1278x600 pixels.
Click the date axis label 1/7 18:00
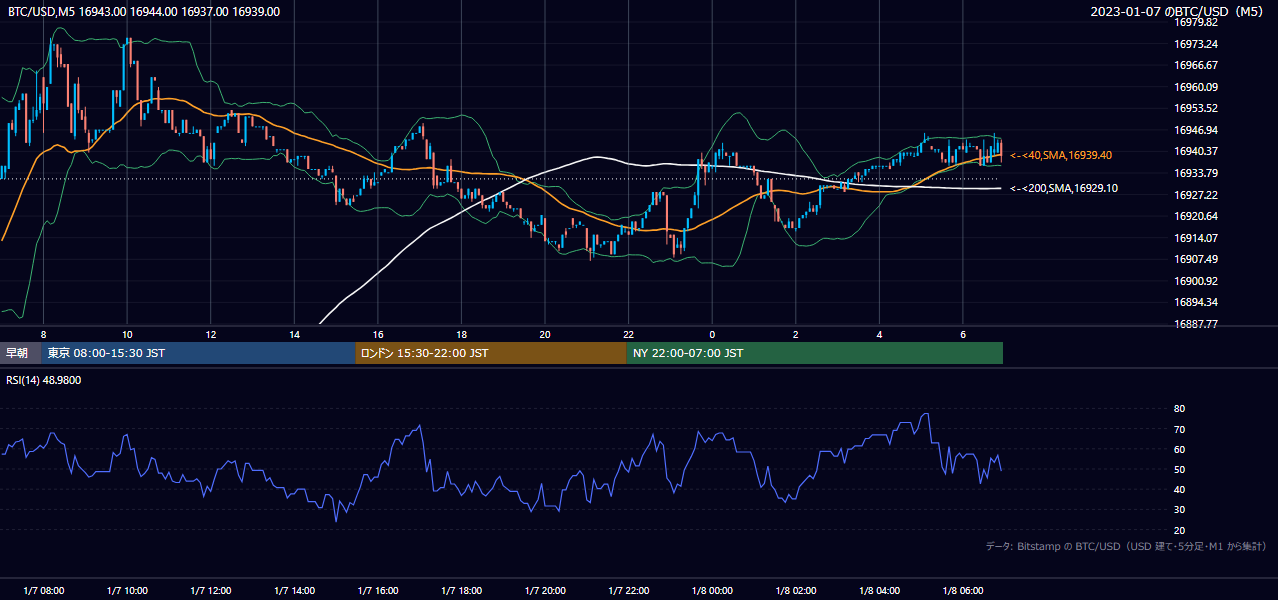point(461,590)
